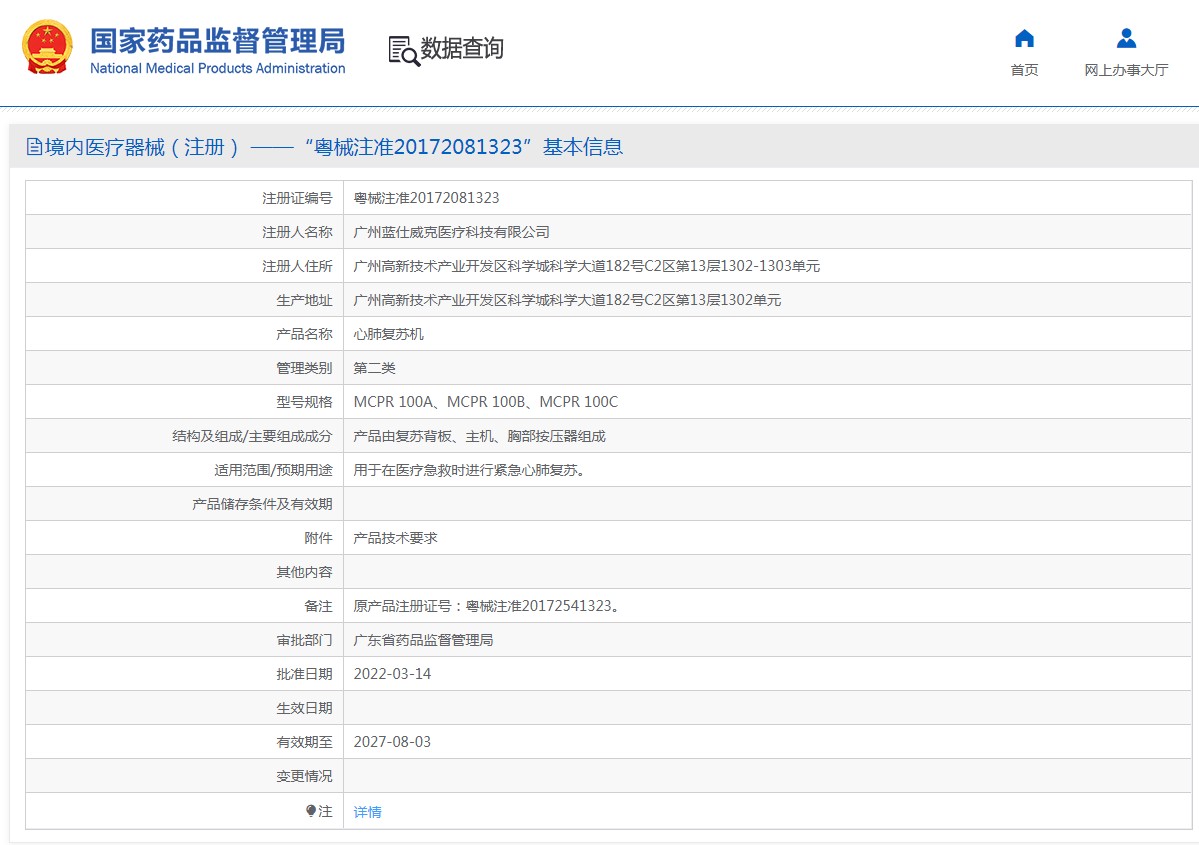Click the 数据查询 magnifier document icon
This screenshot has width=1199, height=845.
pyautogui.click(x=404, y=50)
